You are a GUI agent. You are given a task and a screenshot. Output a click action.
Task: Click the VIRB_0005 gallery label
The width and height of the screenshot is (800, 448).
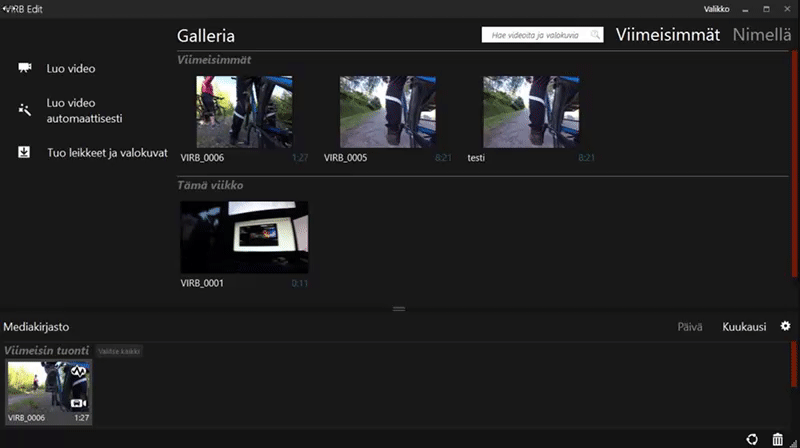click(x=345, y=158)
